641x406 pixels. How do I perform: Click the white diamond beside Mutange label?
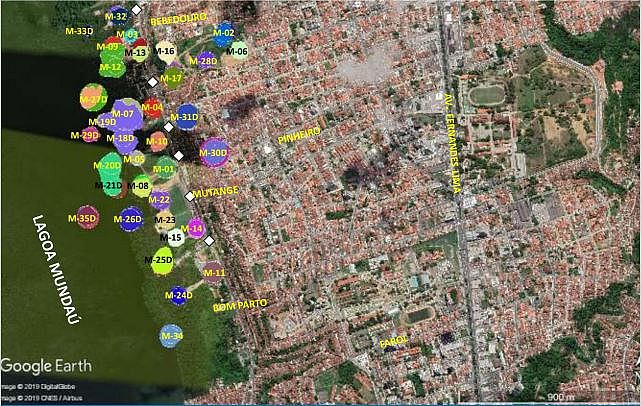click(x=188, y=196)
